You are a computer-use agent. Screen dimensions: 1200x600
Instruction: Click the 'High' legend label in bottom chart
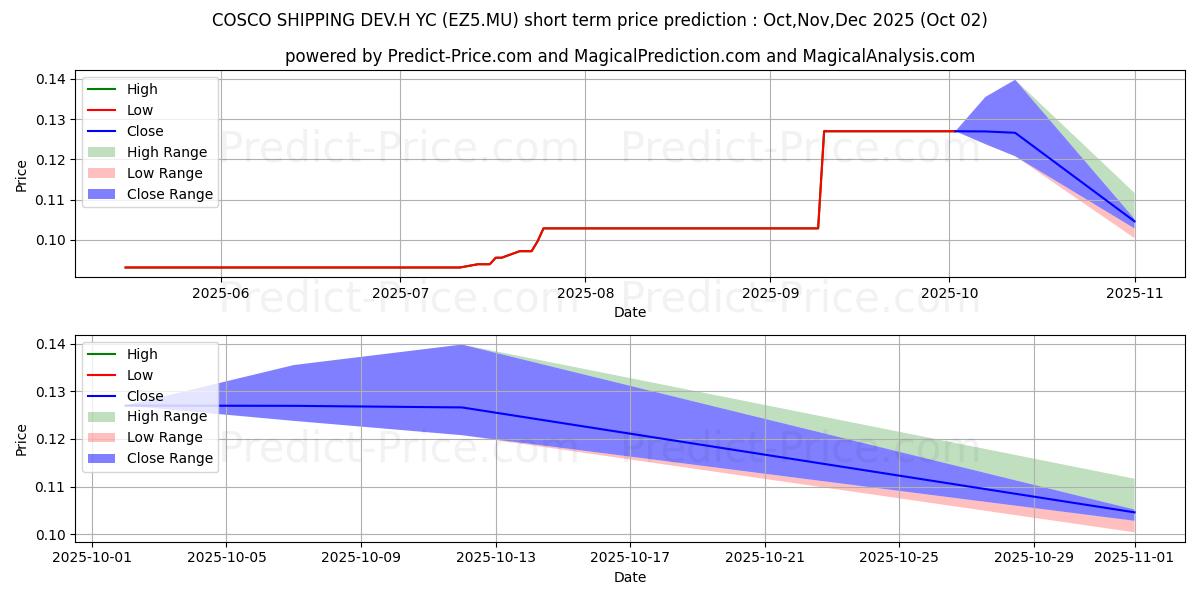(x=142, y=354)
